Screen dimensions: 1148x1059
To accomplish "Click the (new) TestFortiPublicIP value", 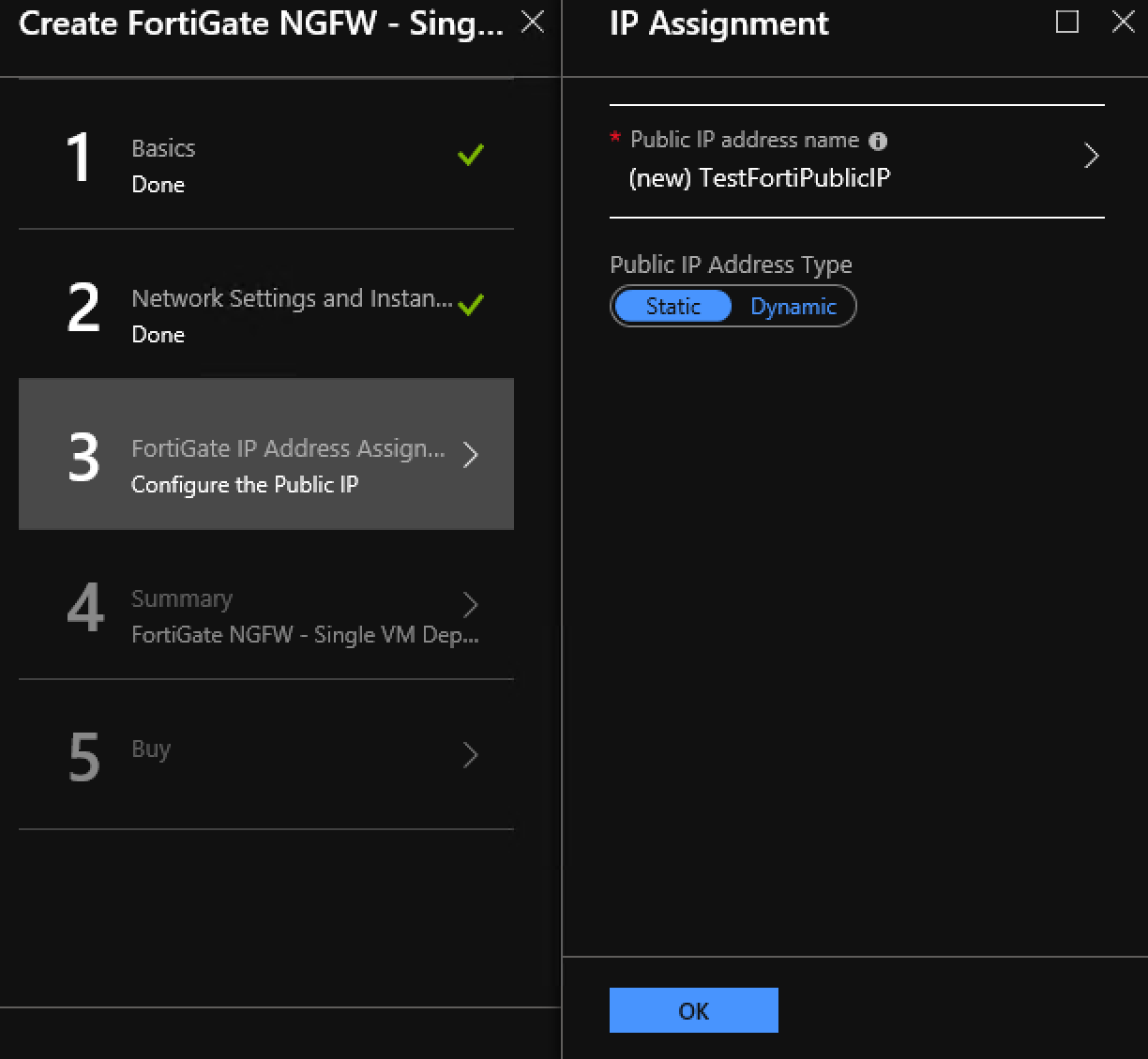I will pyautogui.click(x=760, y=178).
